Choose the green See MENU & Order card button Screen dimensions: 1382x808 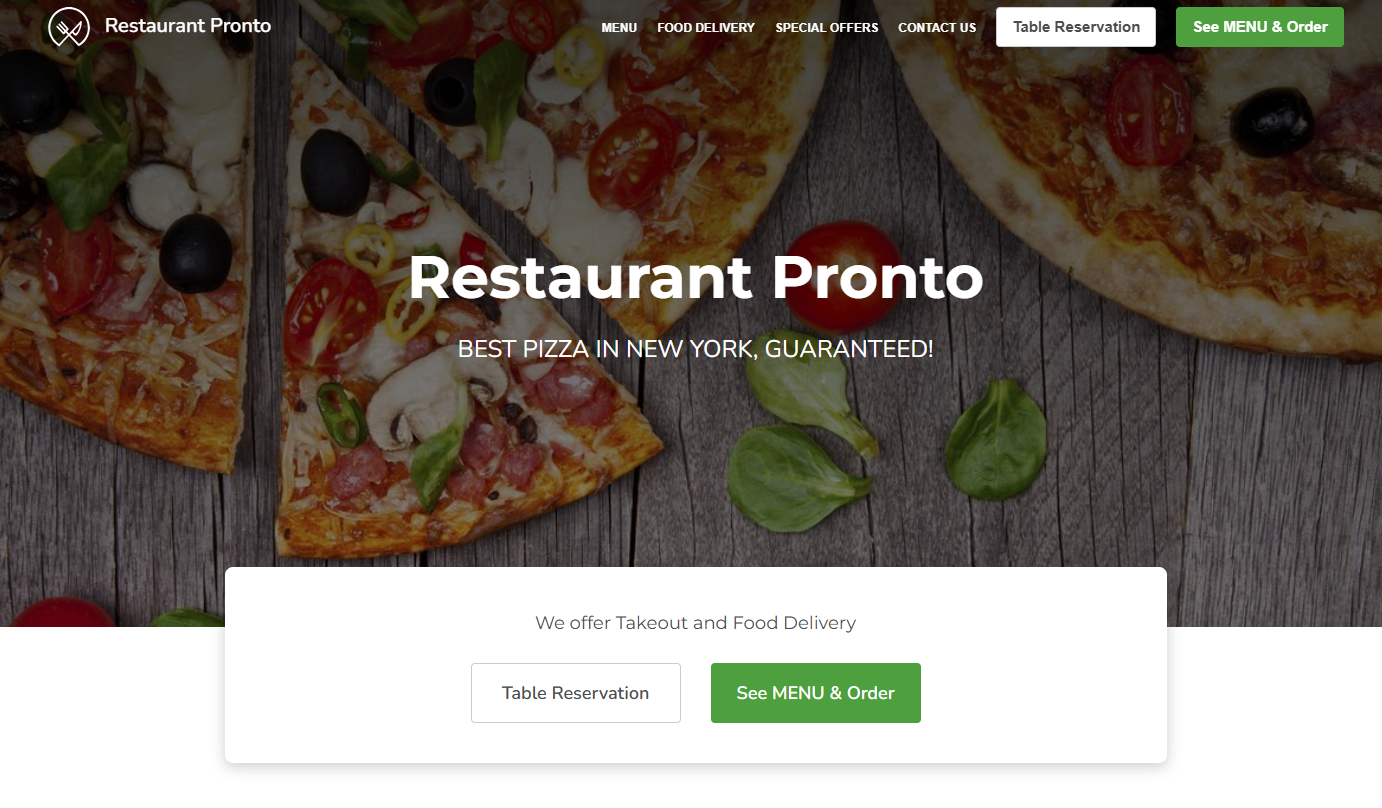click(x=816, y=693)
